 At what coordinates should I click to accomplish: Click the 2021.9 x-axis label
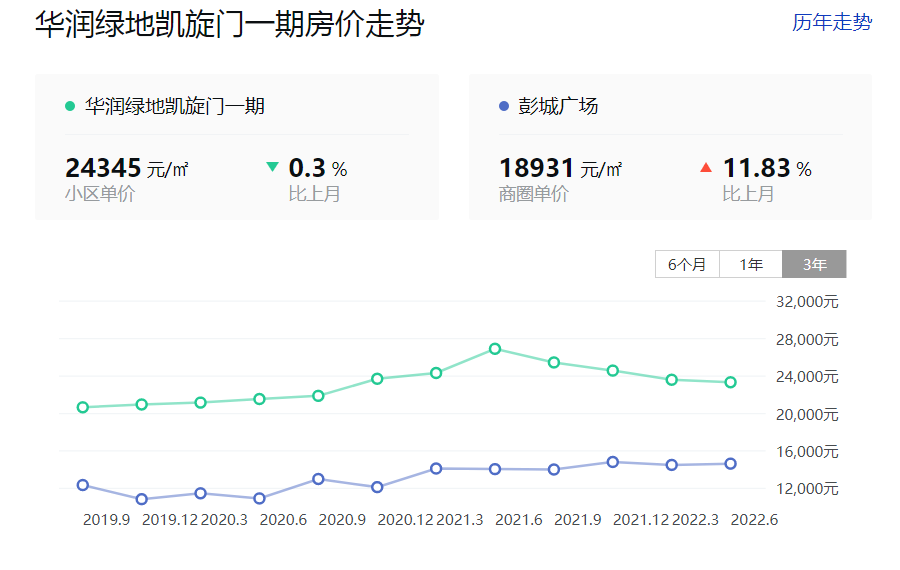578,520
